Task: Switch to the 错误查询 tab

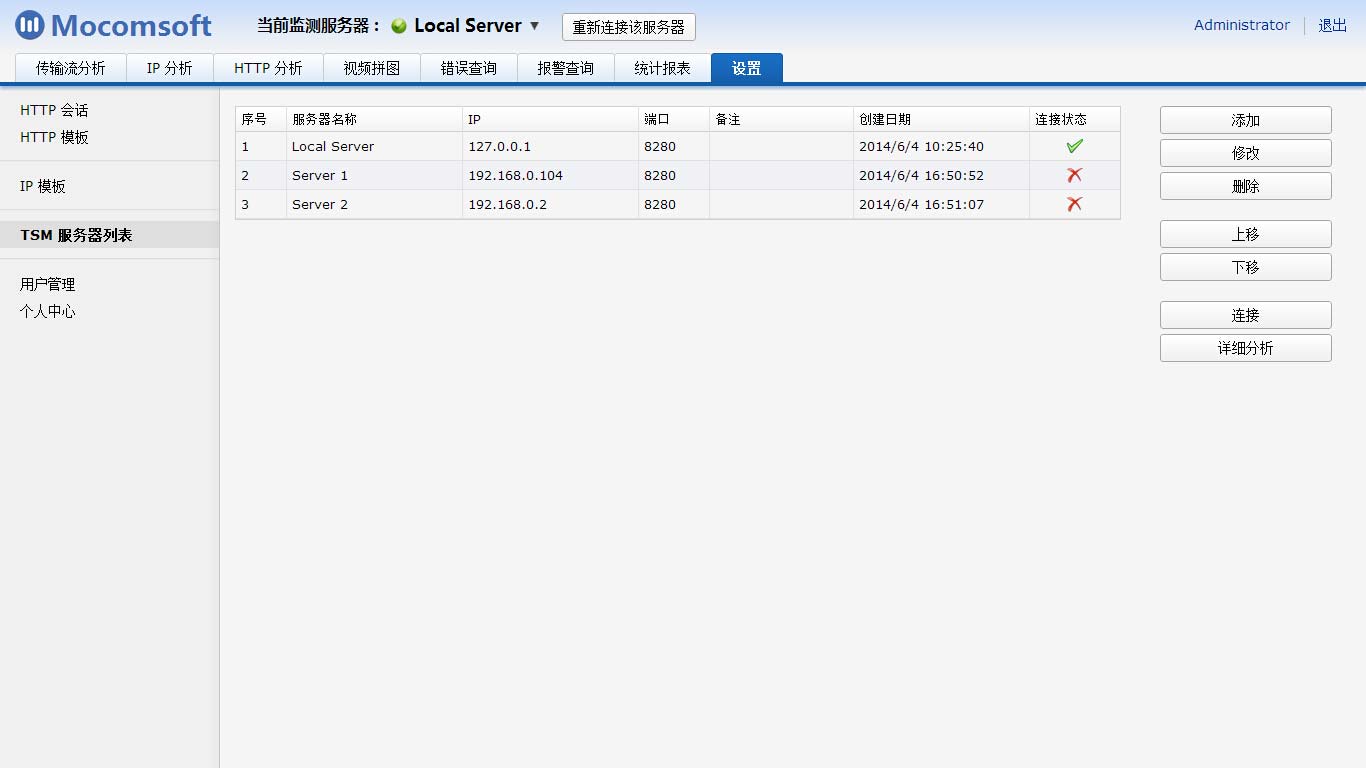Action: pos(468,67)
